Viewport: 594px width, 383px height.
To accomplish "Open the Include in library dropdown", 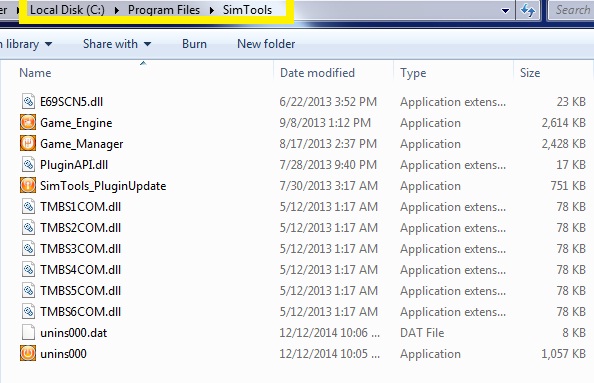I will (x=26, y=44).
